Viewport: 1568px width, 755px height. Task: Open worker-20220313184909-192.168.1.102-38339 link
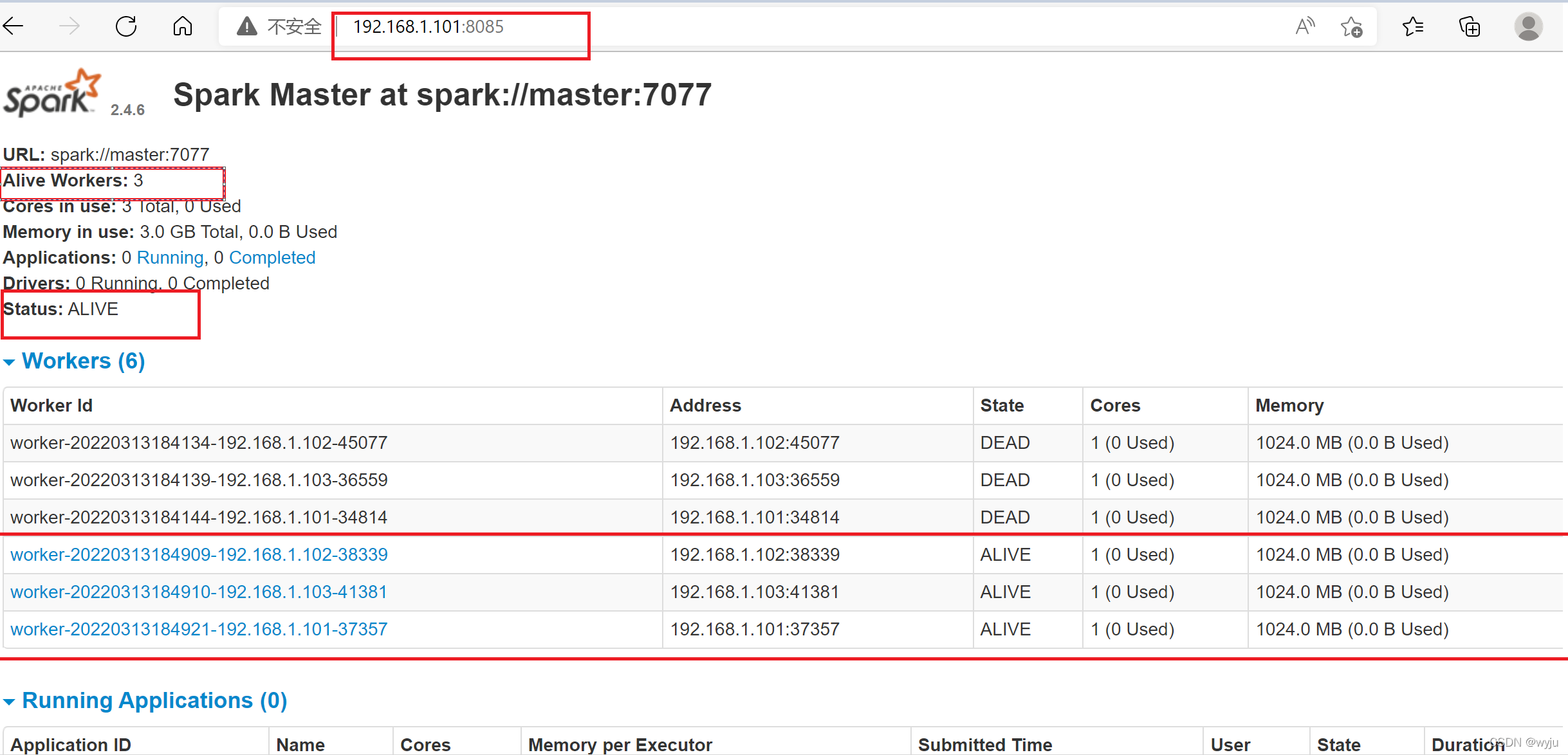click(x=199, y=554)
